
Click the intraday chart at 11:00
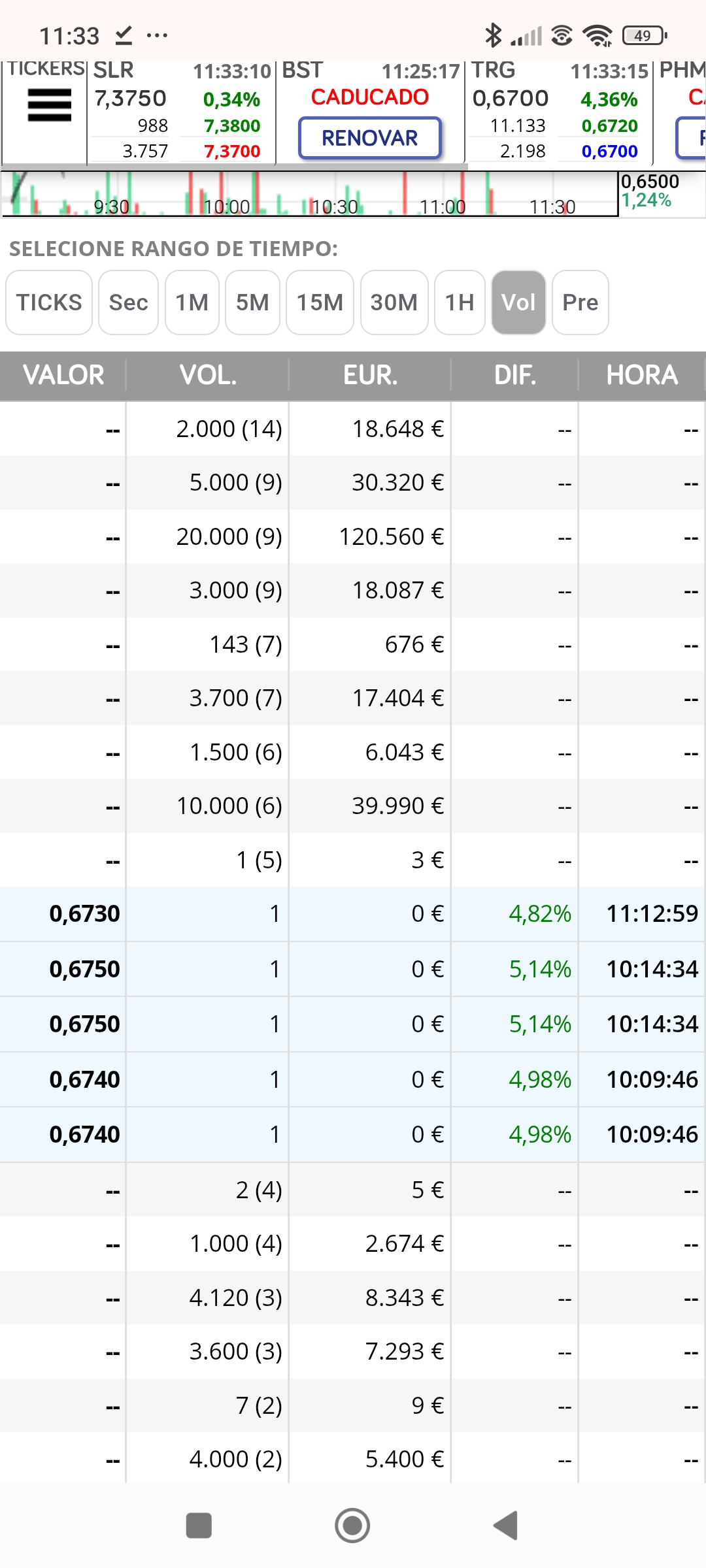point(443,206)
